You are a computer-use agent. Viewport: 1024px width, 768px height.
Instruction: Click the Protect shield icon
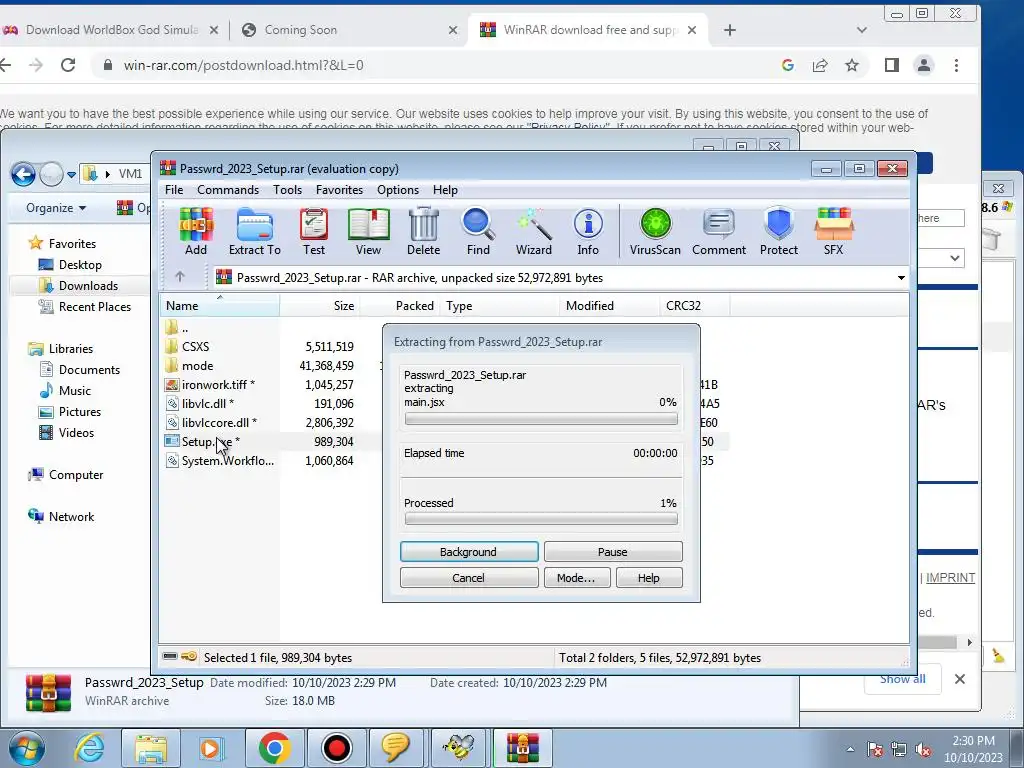tap(778, 231)
